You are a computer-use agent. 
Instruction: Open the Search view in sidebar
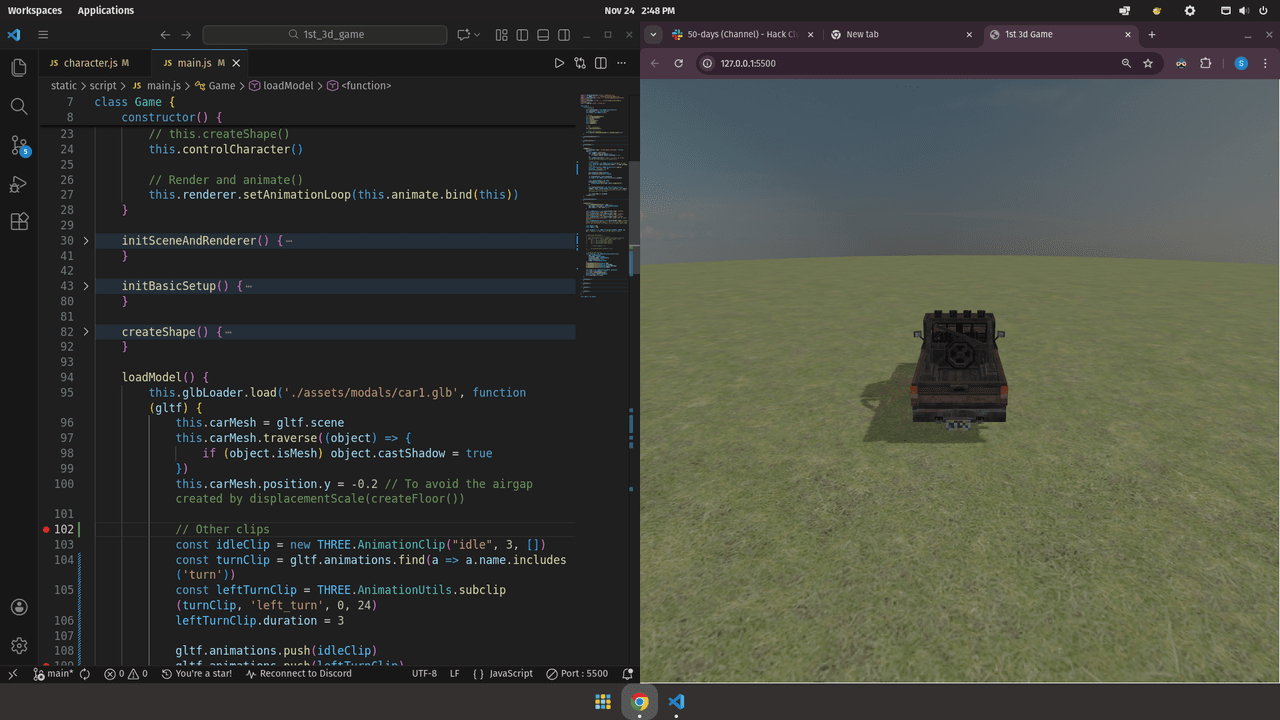coord(19,106)
